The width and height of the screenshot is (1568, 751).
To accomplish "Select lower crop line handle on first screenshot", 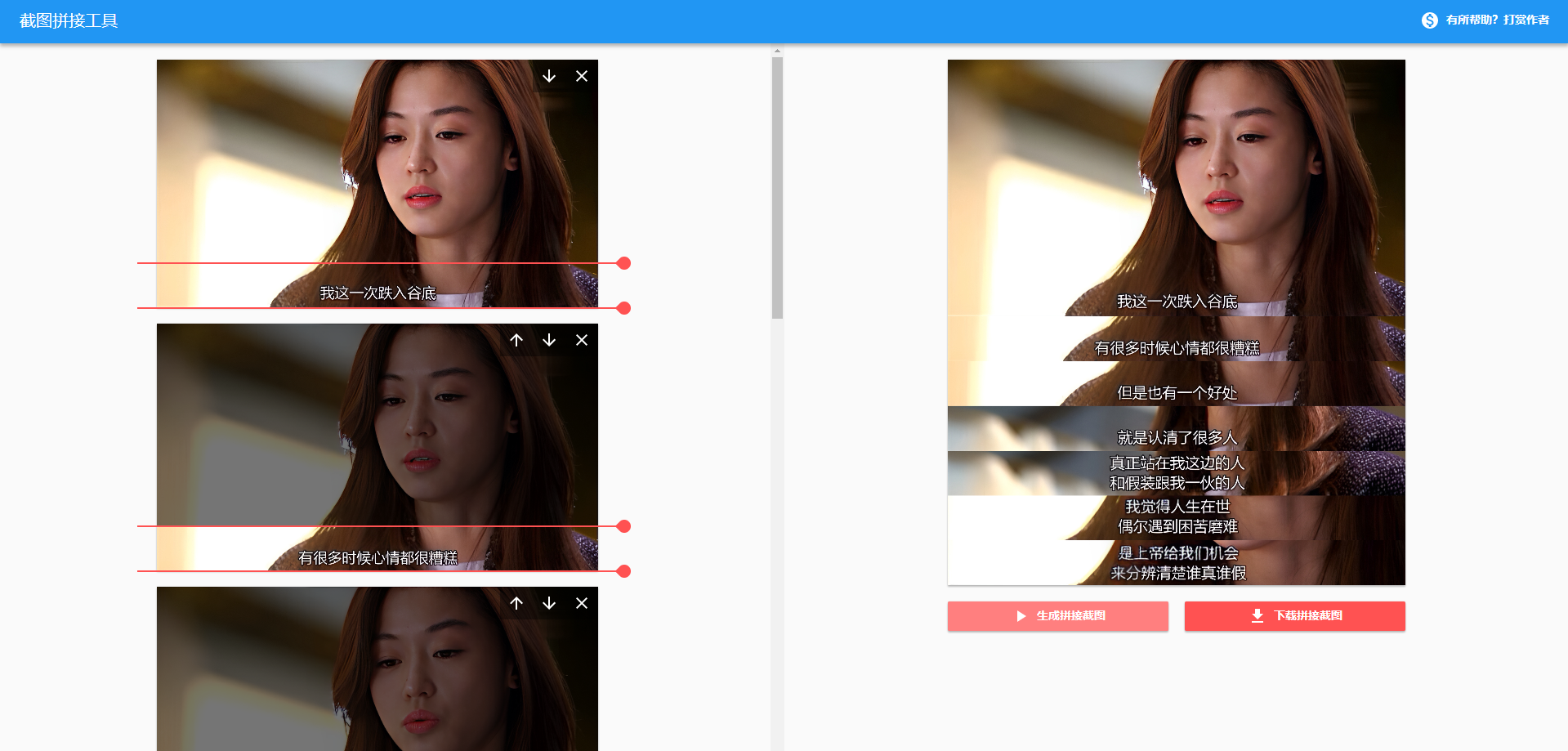I will tap(624, 308).
